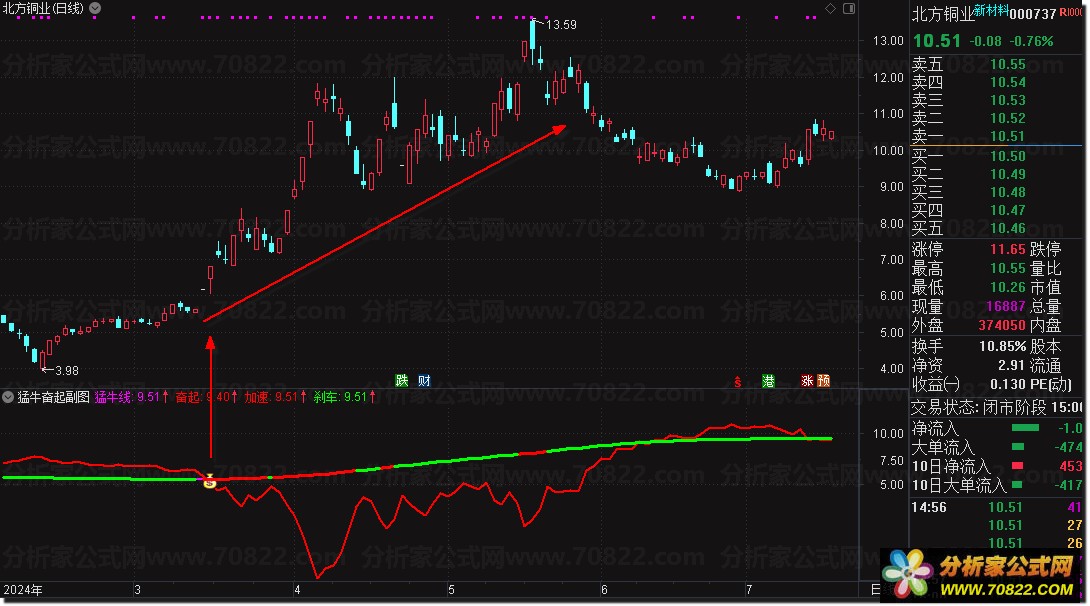Click the 外盘 value 374050
1090x606 pixels.
(1002, 325)
